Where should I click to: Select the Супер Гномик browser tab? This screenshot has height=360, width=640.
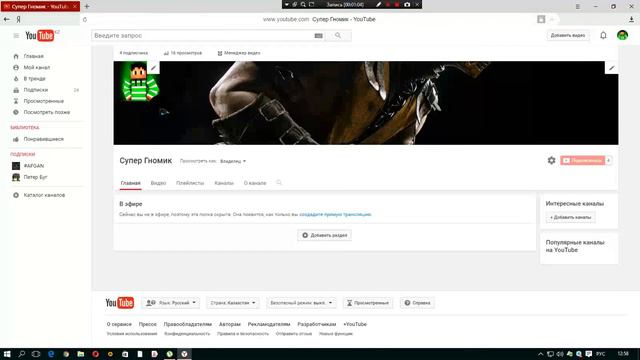[40, 6]
